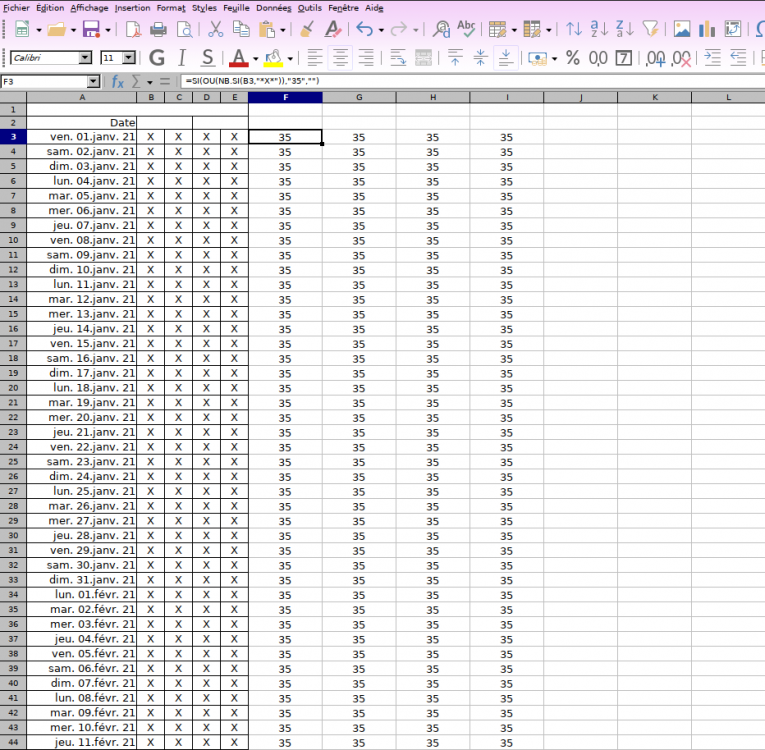Open the Outils menu
Image resolution: width=765 pixels, height=750 pixels.
(310, 8)
